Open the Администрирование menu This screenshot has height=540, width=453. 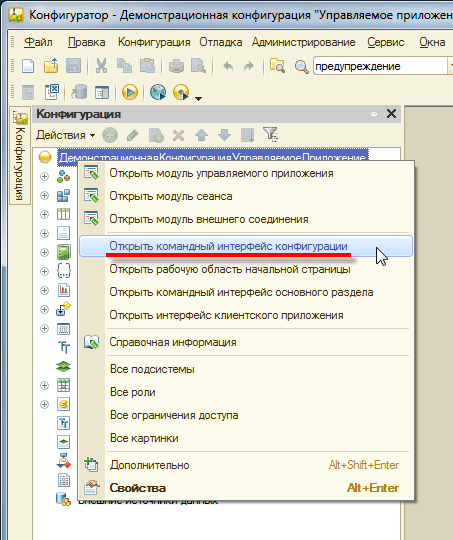303,42
